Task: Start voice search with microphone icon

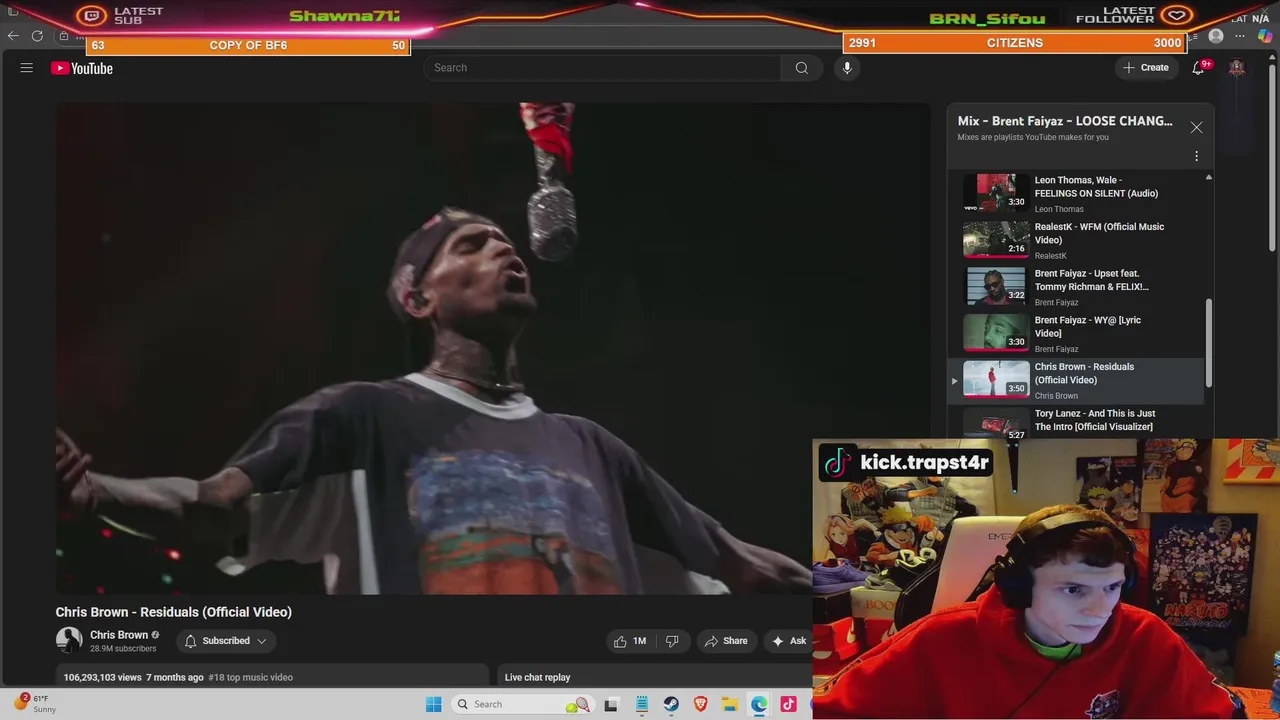Action: [847, 68]
